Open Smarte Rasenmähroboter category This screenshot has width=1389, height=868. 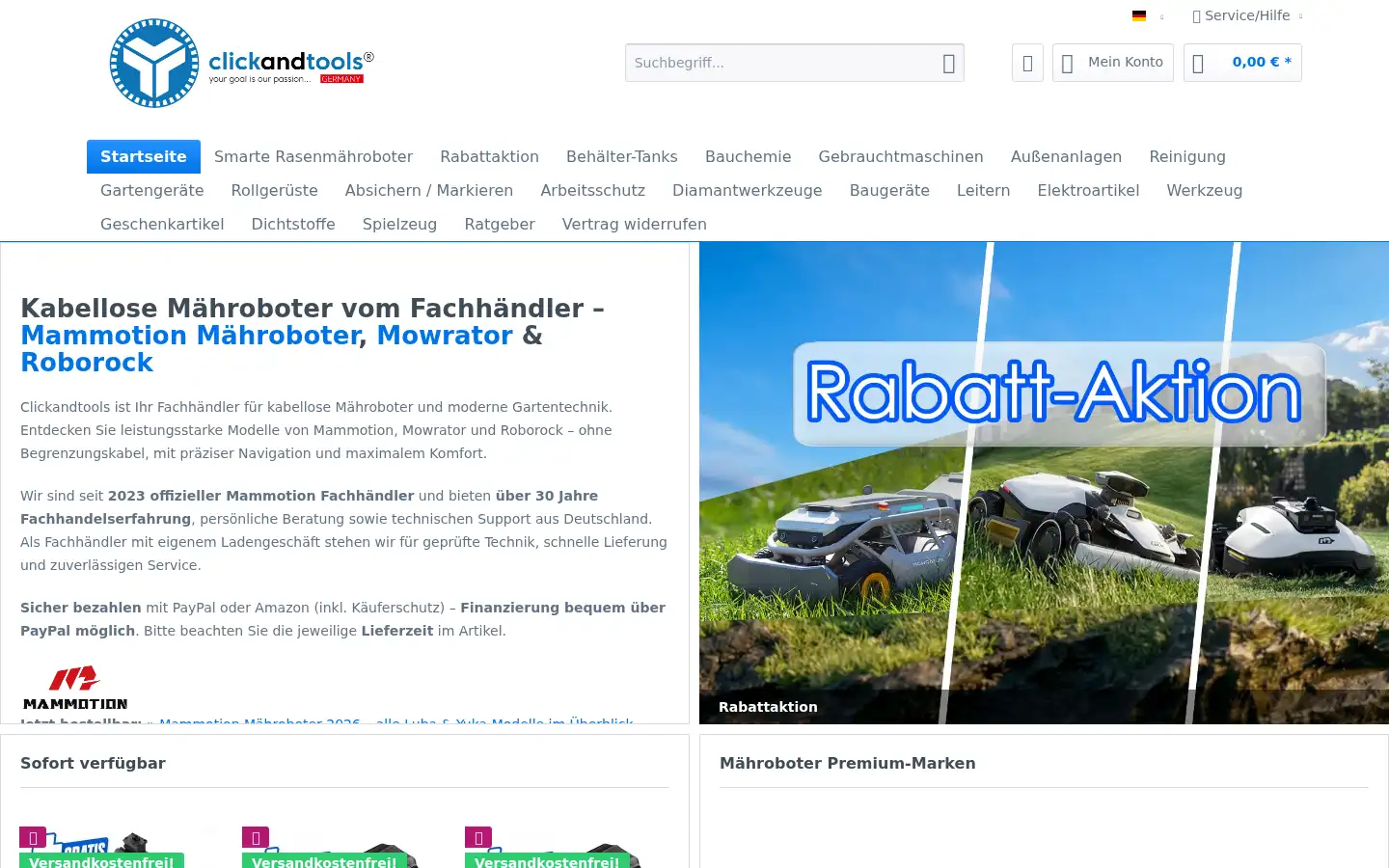click(x=313, y=156)
